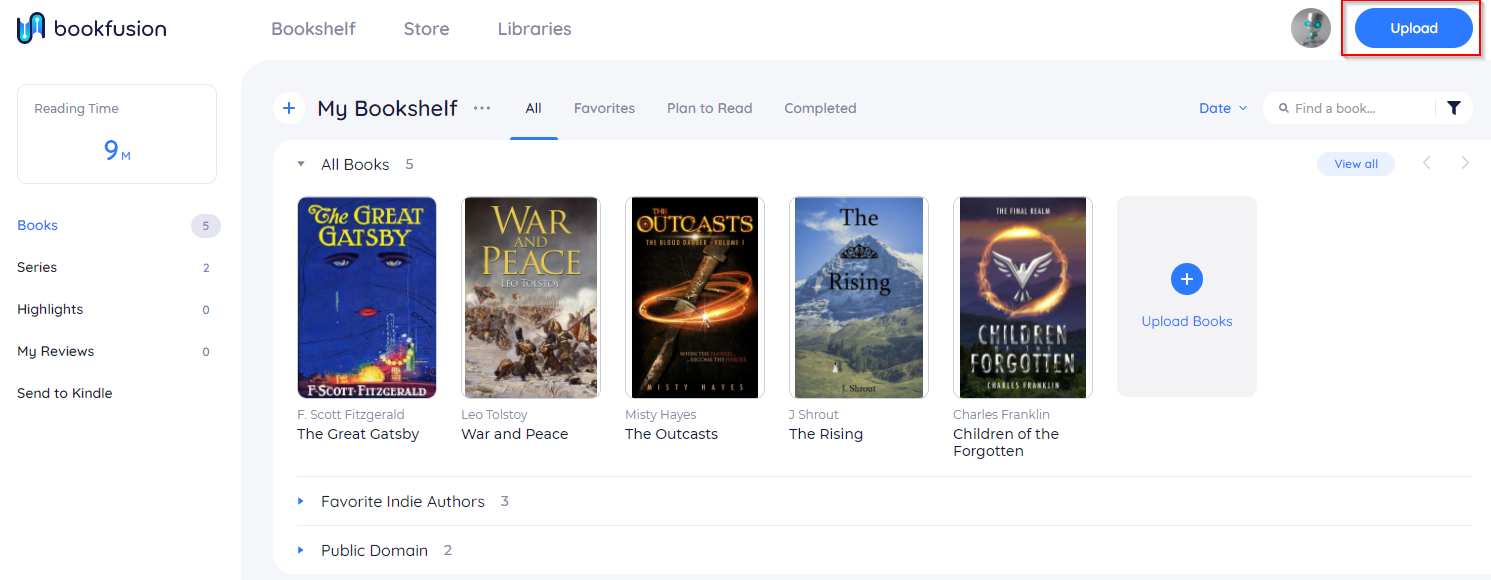1491x580 pixels.
Task: Open the user profile avatar
Action: tap(1311, 28)
